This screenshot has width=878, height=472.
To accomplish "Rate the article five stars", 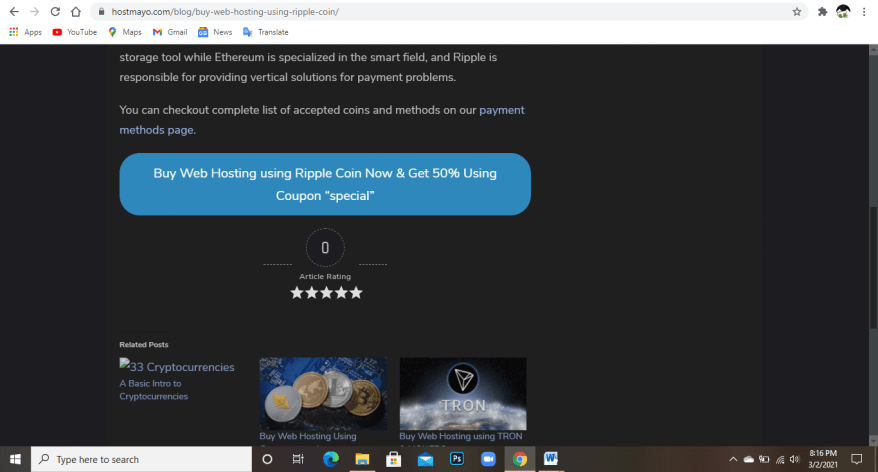I will click(356, 293).
